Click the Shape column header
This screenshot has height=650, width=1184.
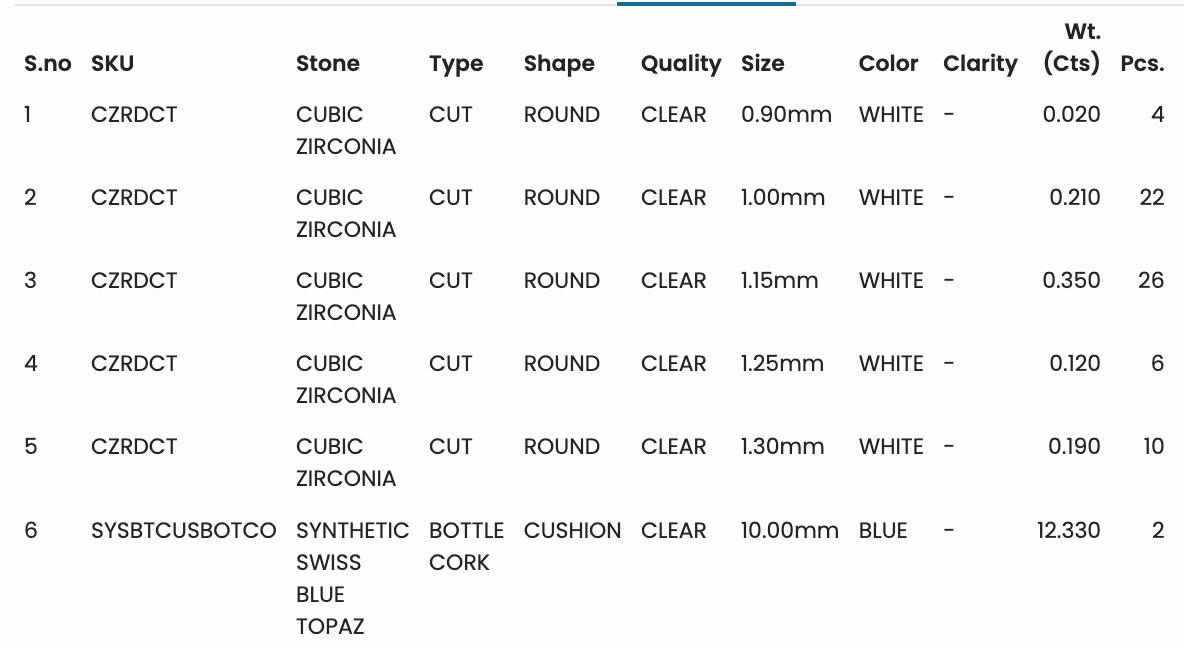click(x=559, y=64)
